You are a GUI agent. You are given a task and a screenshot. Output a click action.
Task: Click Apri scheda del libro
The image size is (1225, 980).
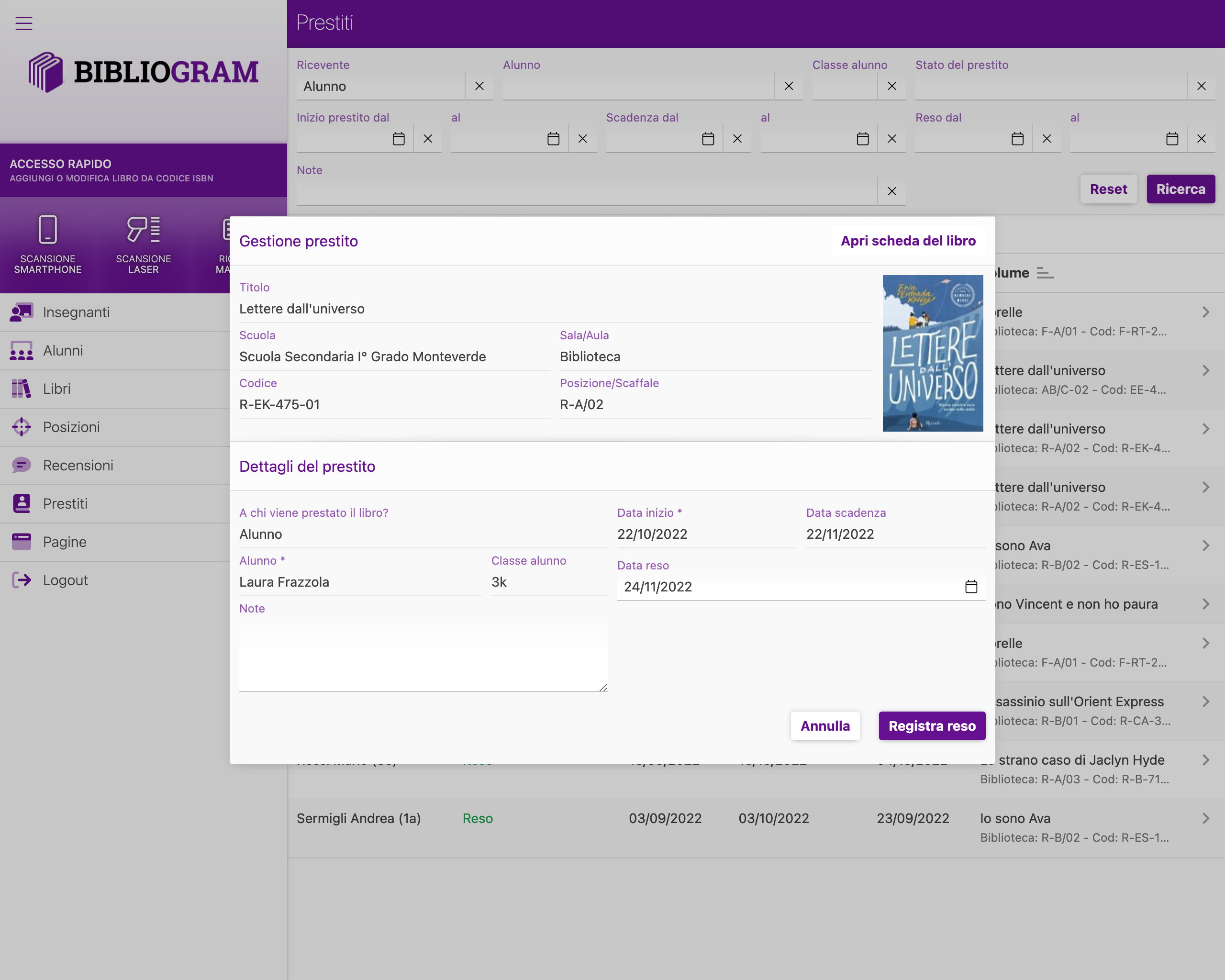coord(908,241)
